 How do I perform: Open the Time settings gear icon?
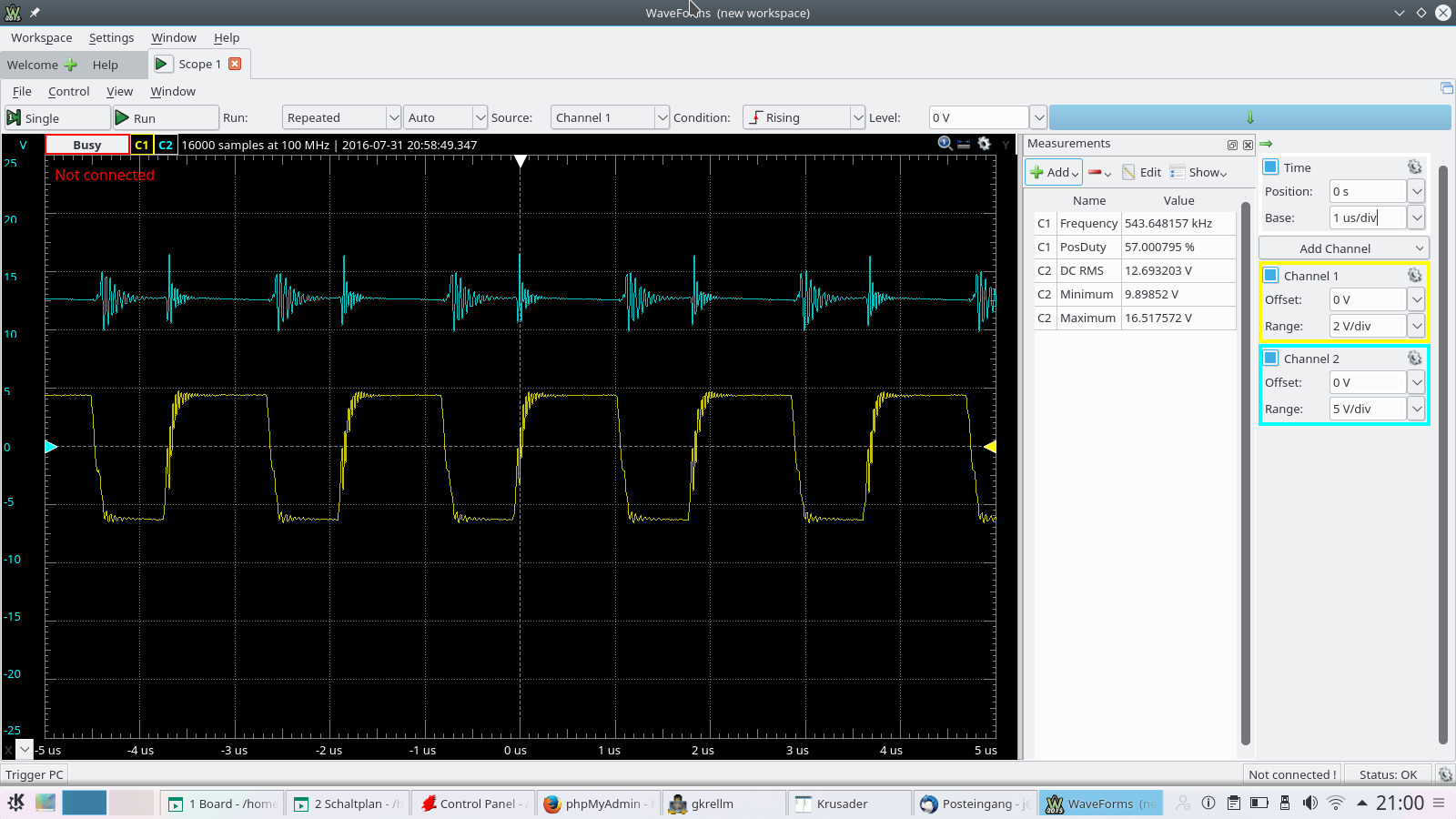pos(1414,167)
